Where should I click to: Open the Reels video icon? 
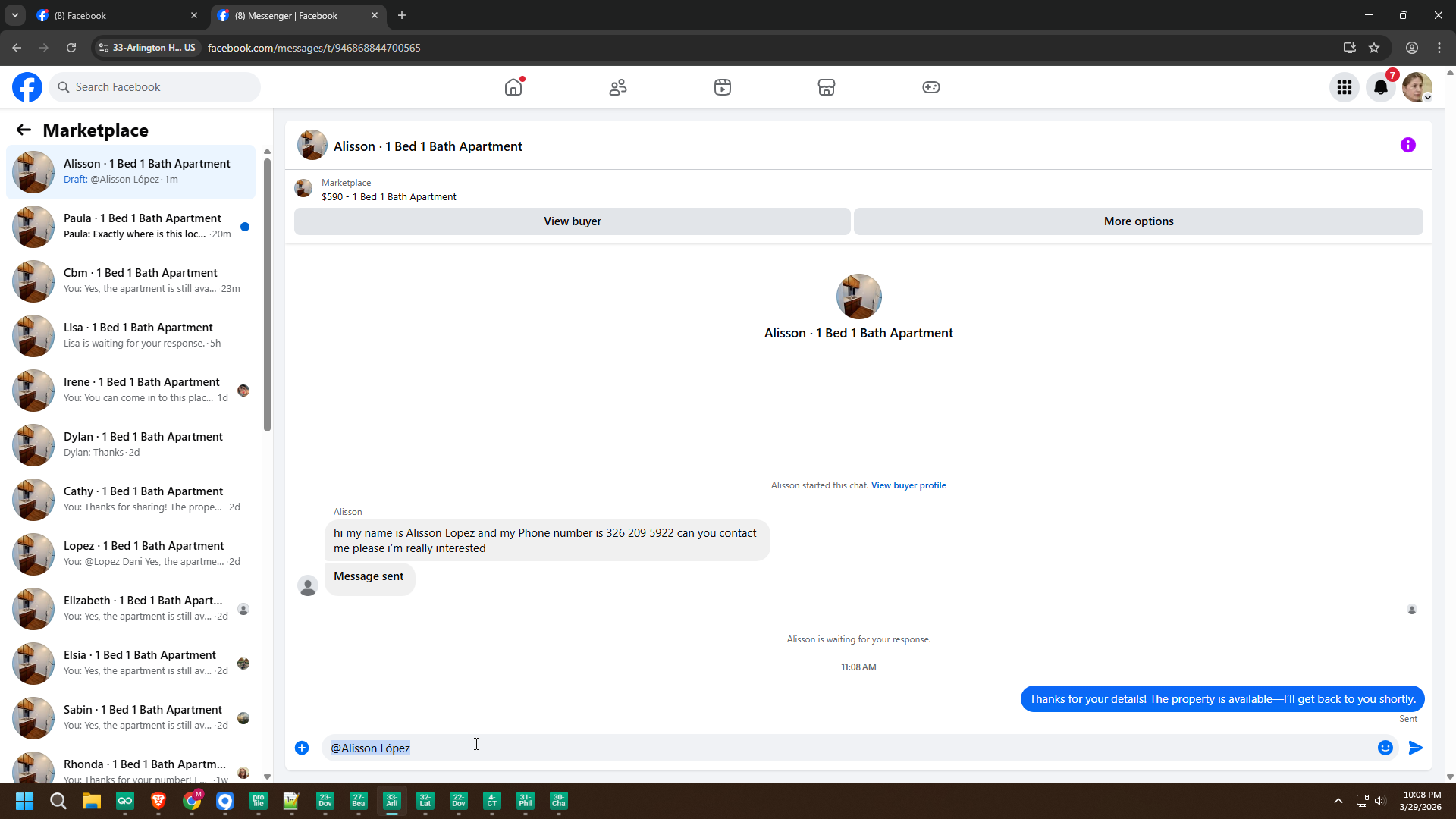pos(723,87)
